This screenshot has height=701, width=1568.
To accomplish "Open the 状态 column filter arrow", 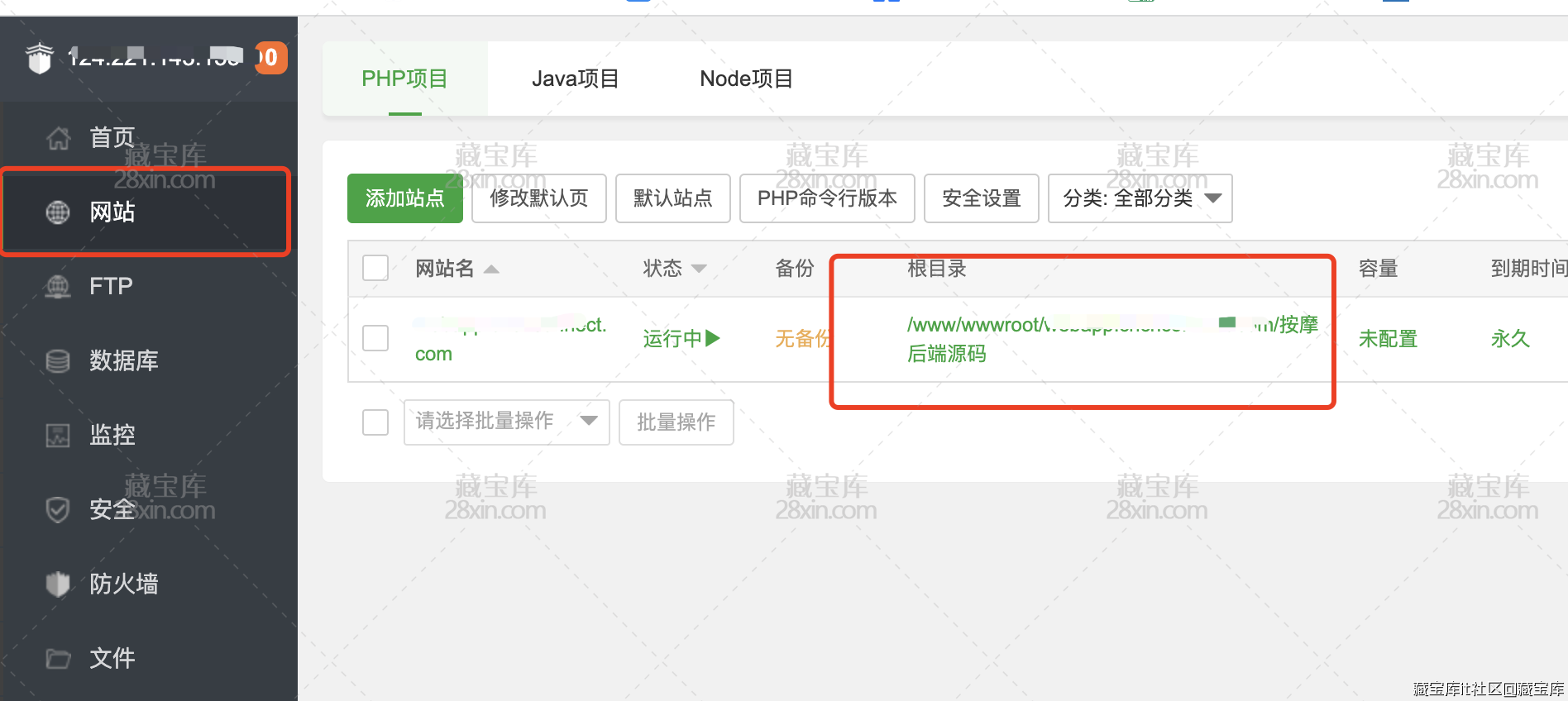I will click(699, 269).
